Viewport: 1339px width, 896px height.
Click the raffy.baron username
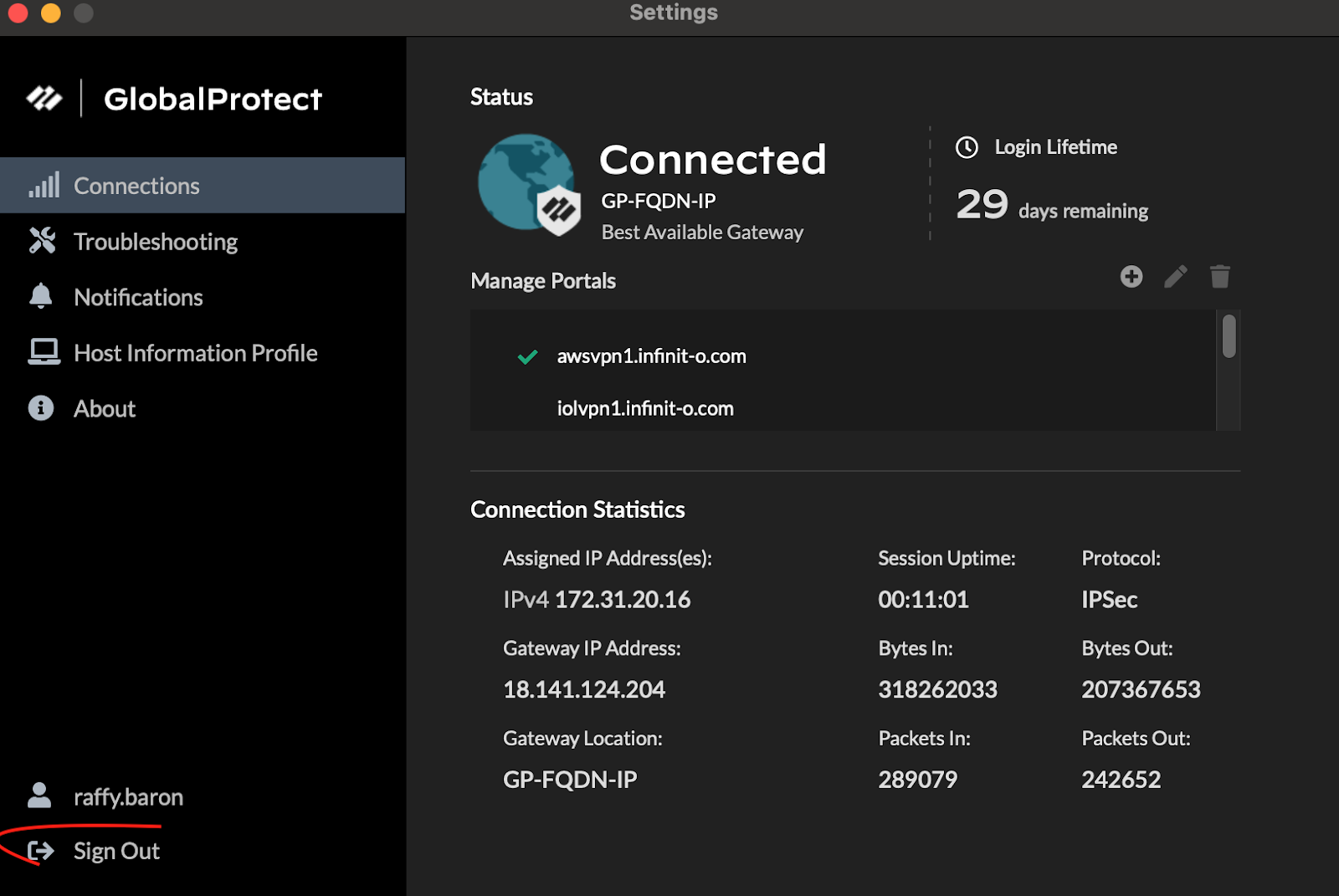coord(128,796)
